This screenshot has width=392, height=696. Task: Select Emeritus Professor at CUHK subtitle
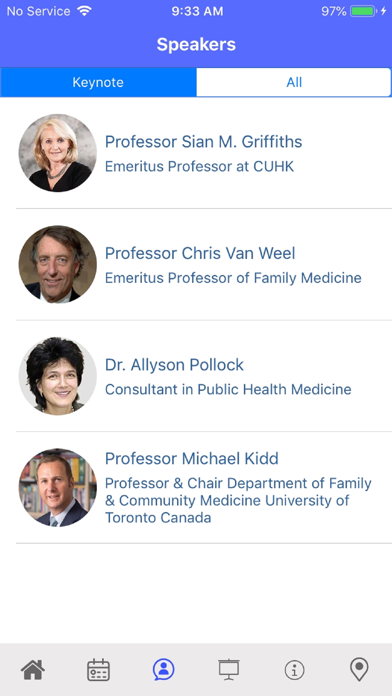click(x=199, y=166)
